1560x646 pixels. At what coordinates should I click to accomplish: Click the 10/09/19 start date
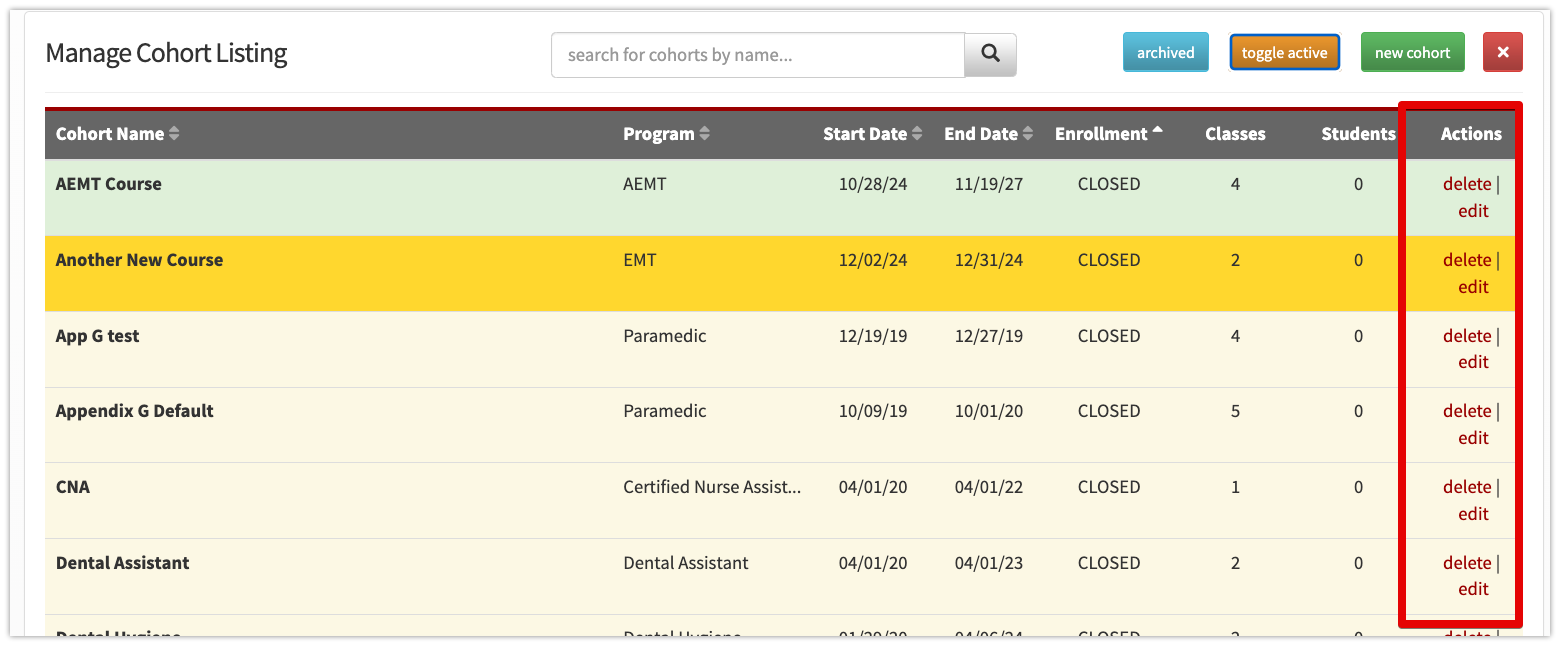click(x=873, y=411)
